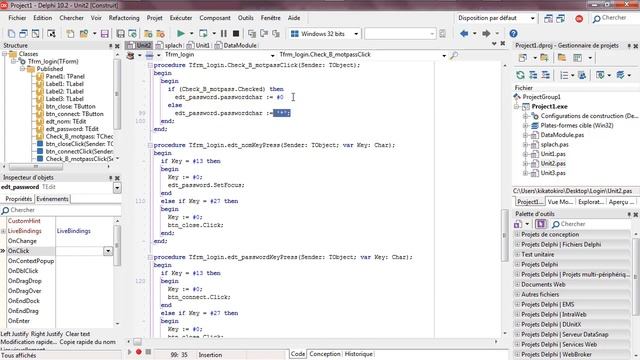Start macro recording with red dot
The height and width of the screenshot is (360, 640).
coord(139,351)
